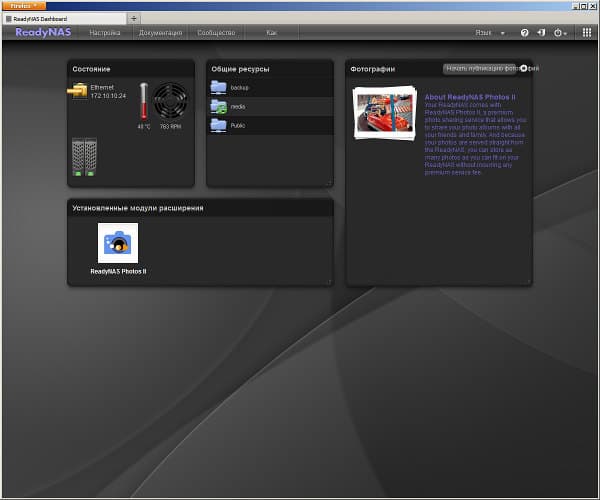Open the Сообщество menu
600x500 pixels.
tap(216, 33)
